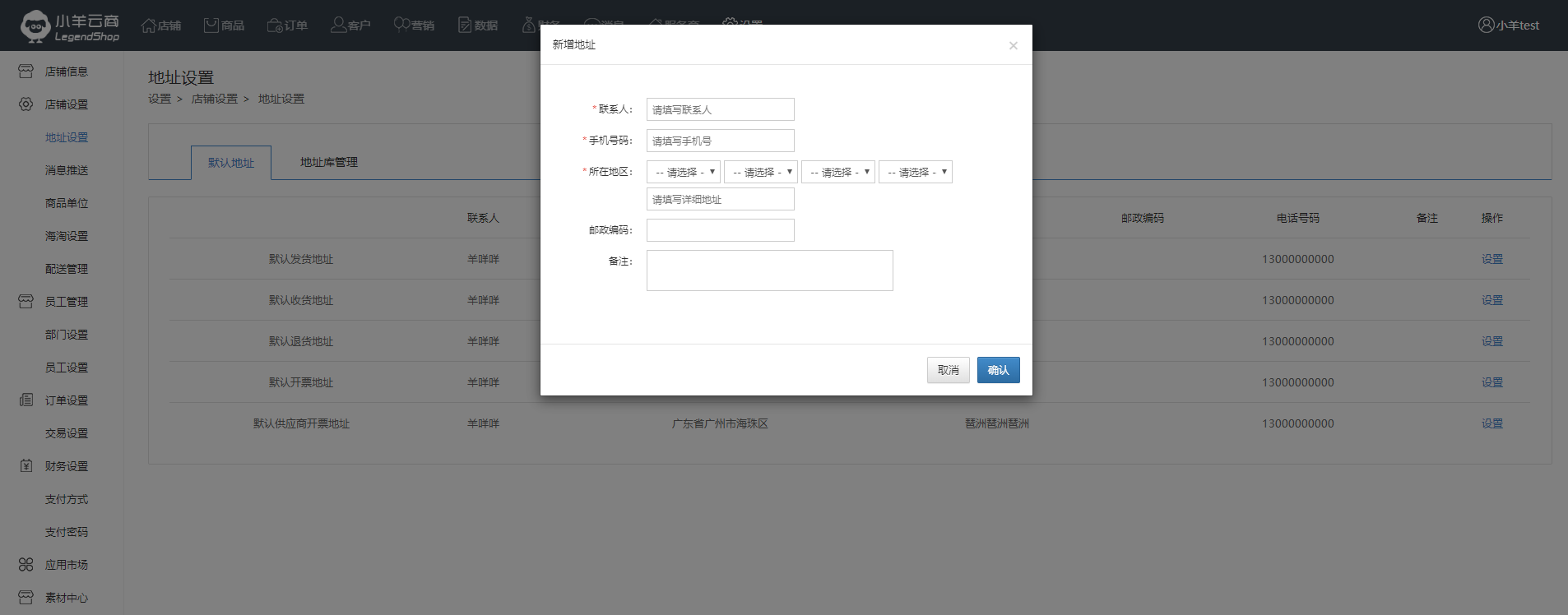1568x615 pixels.
Task: Click the store icon in top navigation
Action: [x=149, y=25]
